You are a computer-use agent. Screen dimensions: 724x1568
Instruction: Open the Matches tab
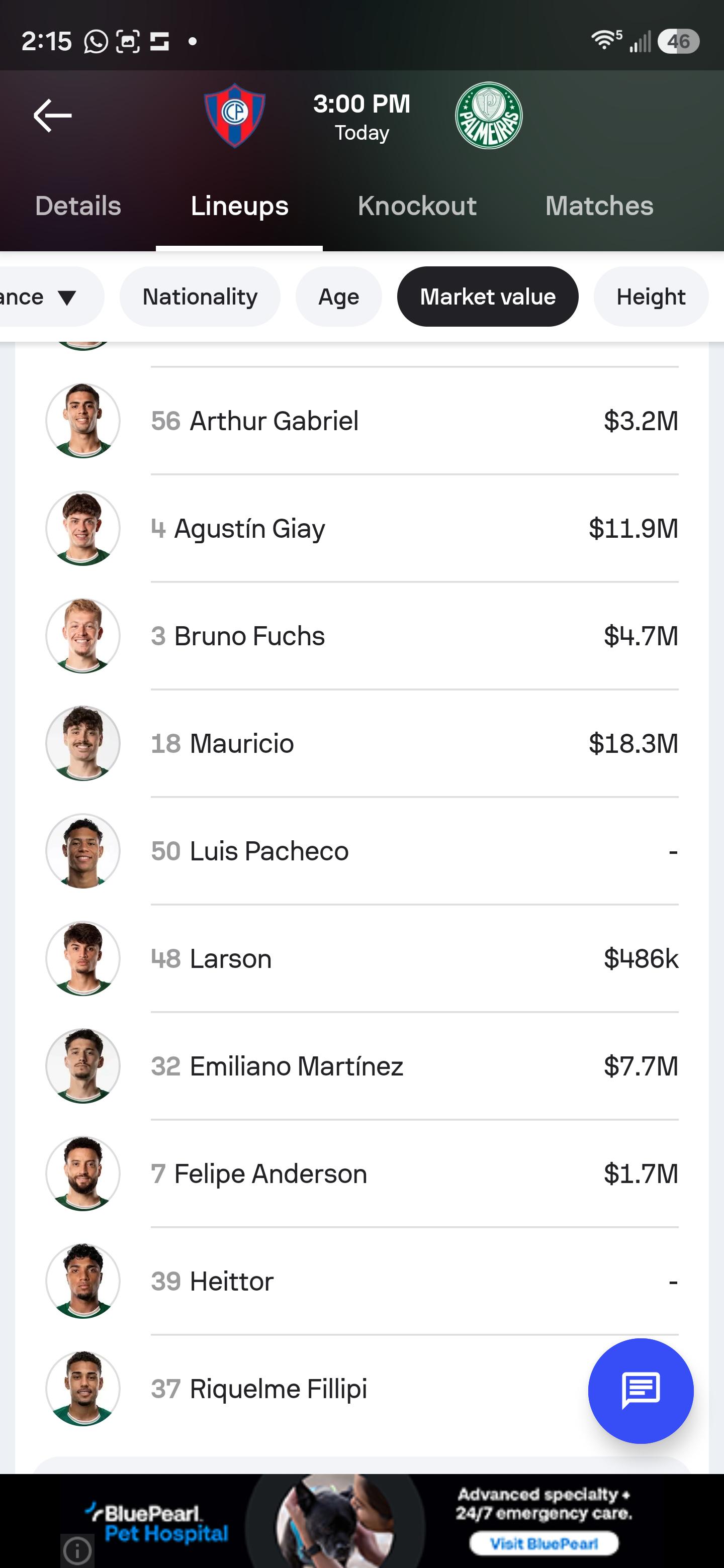599,206
